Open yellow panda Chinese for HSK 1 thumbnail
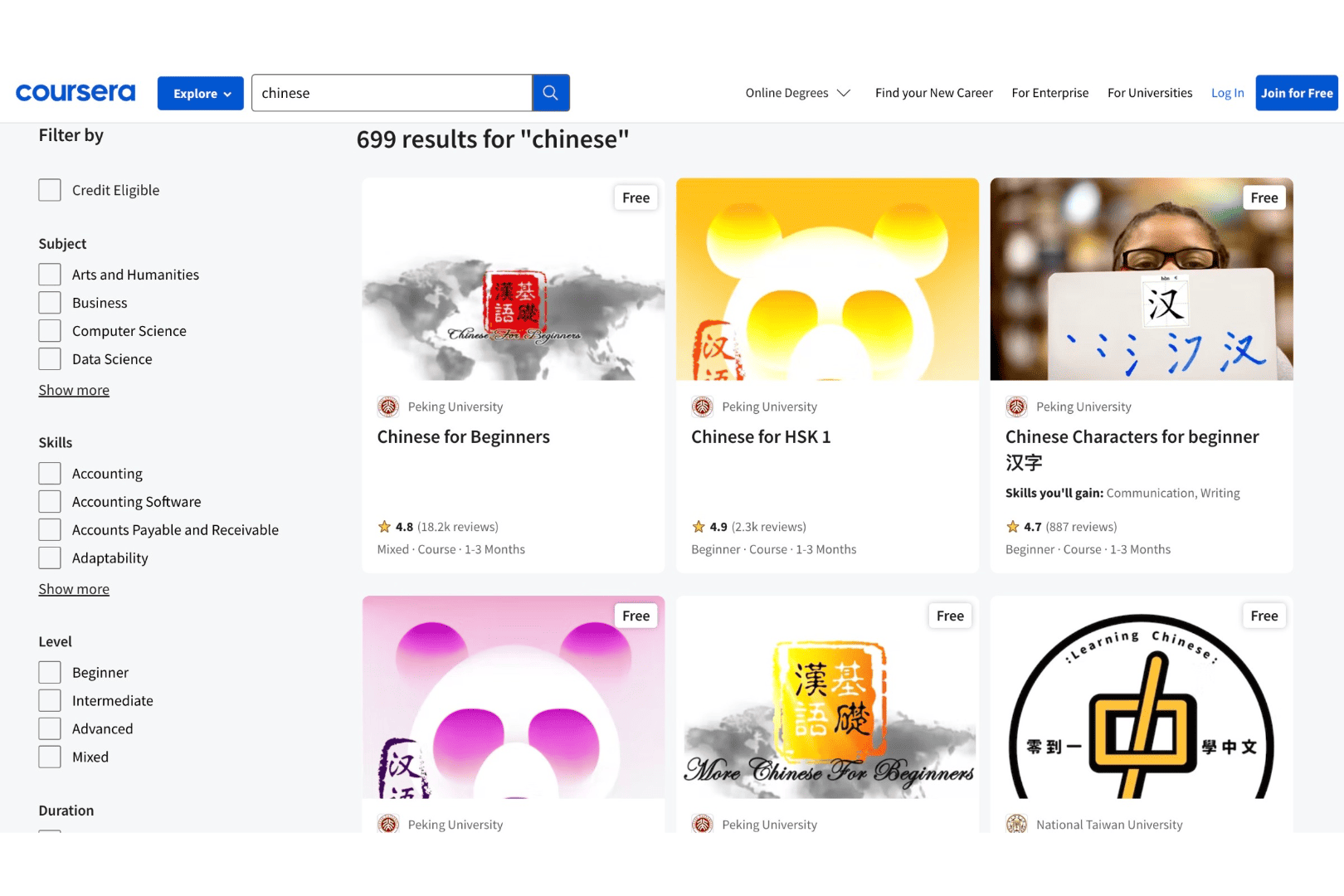 (x=827, y=280)
